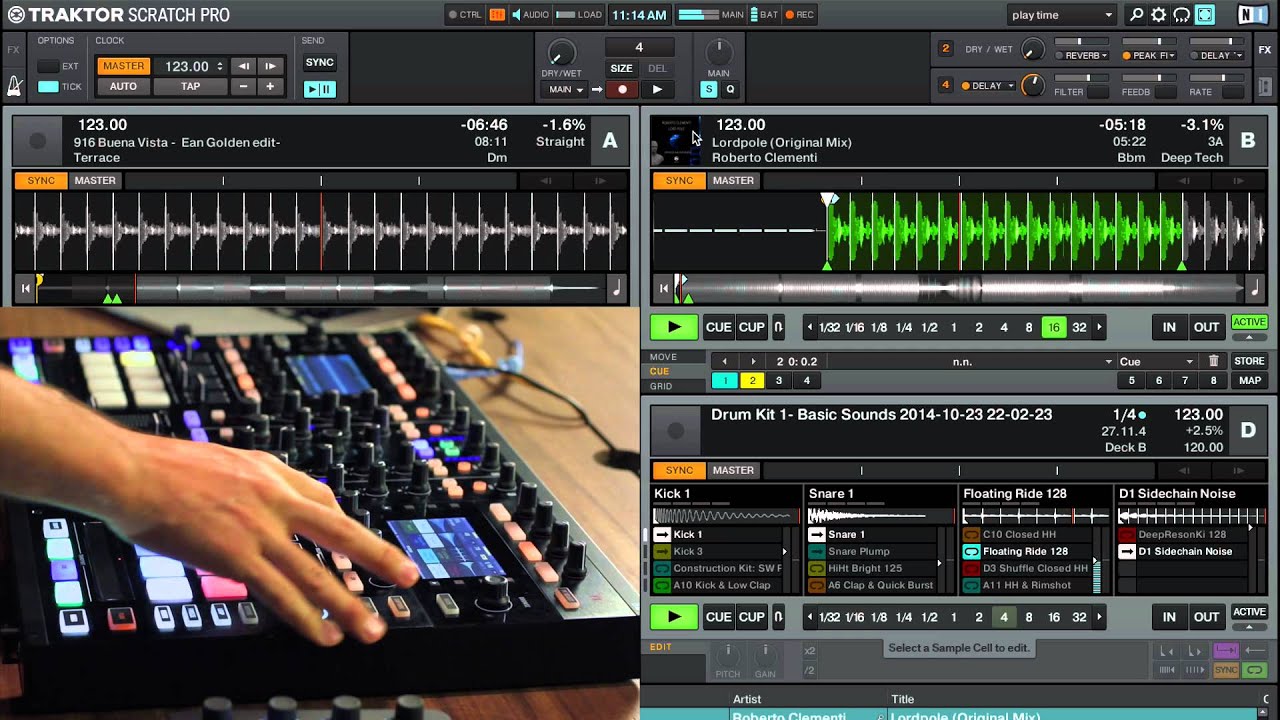This screenshot has height=720, width=1280.
Task: Open the loop recorder MAIN source dropdown
Action: click(x=564, y=89)
